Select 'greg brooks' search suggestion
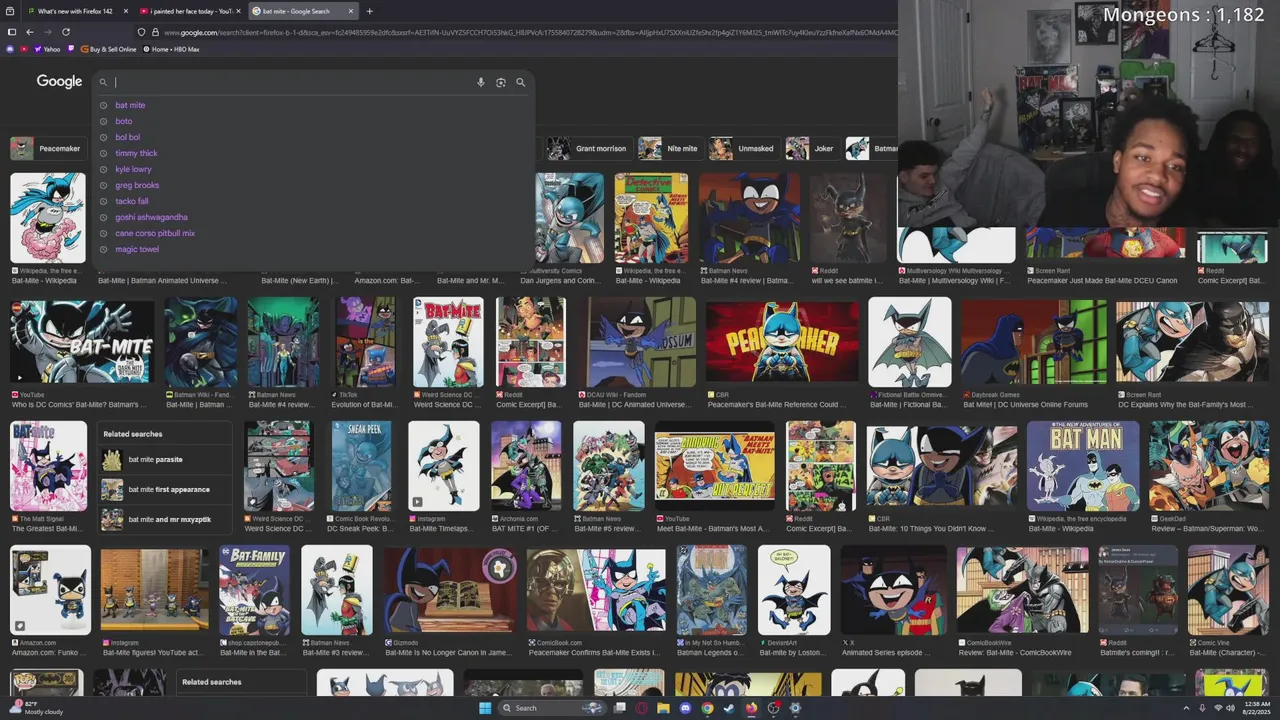 point(137,185)
